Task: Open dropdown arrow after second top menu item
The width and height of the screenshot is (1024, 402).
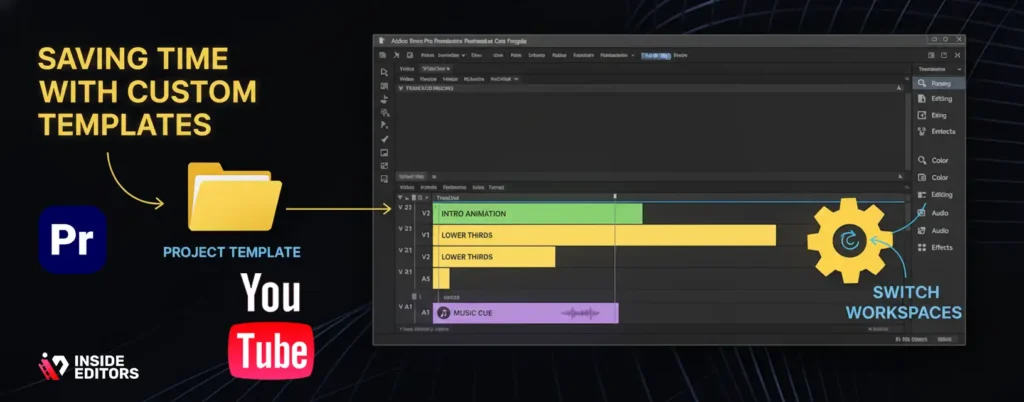Action: (464, 56)
